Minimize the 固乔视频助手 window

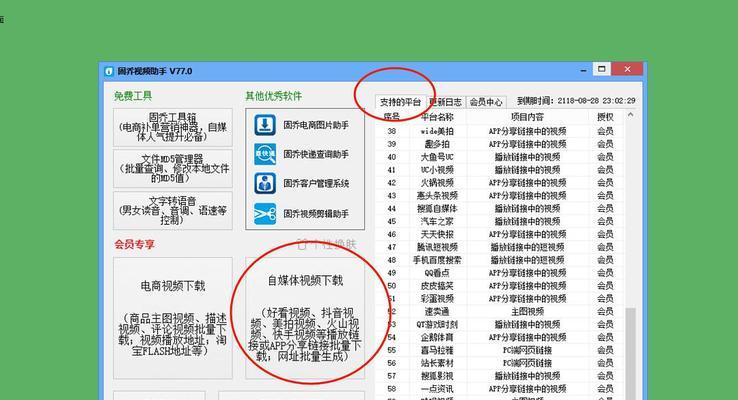pyautogui.click(x=584, y=70)
